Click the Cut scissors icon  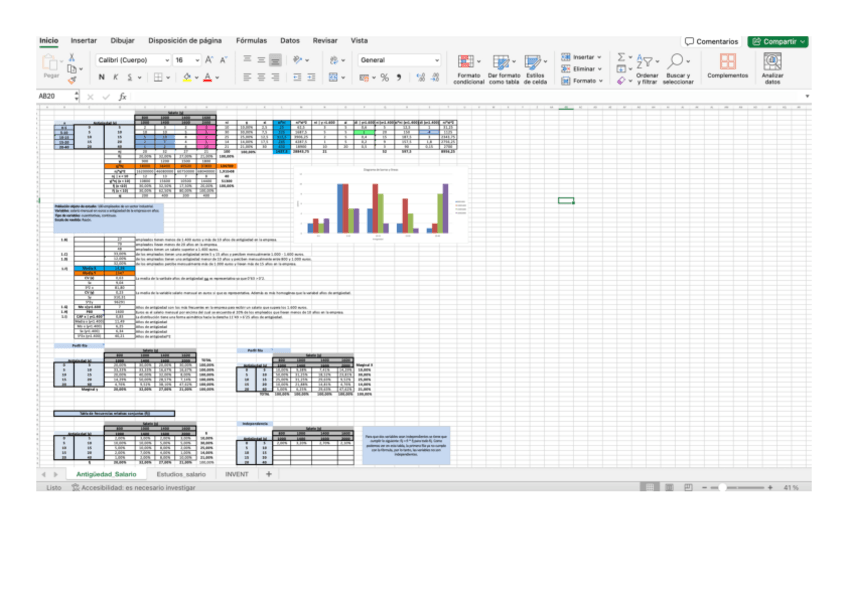71,57
